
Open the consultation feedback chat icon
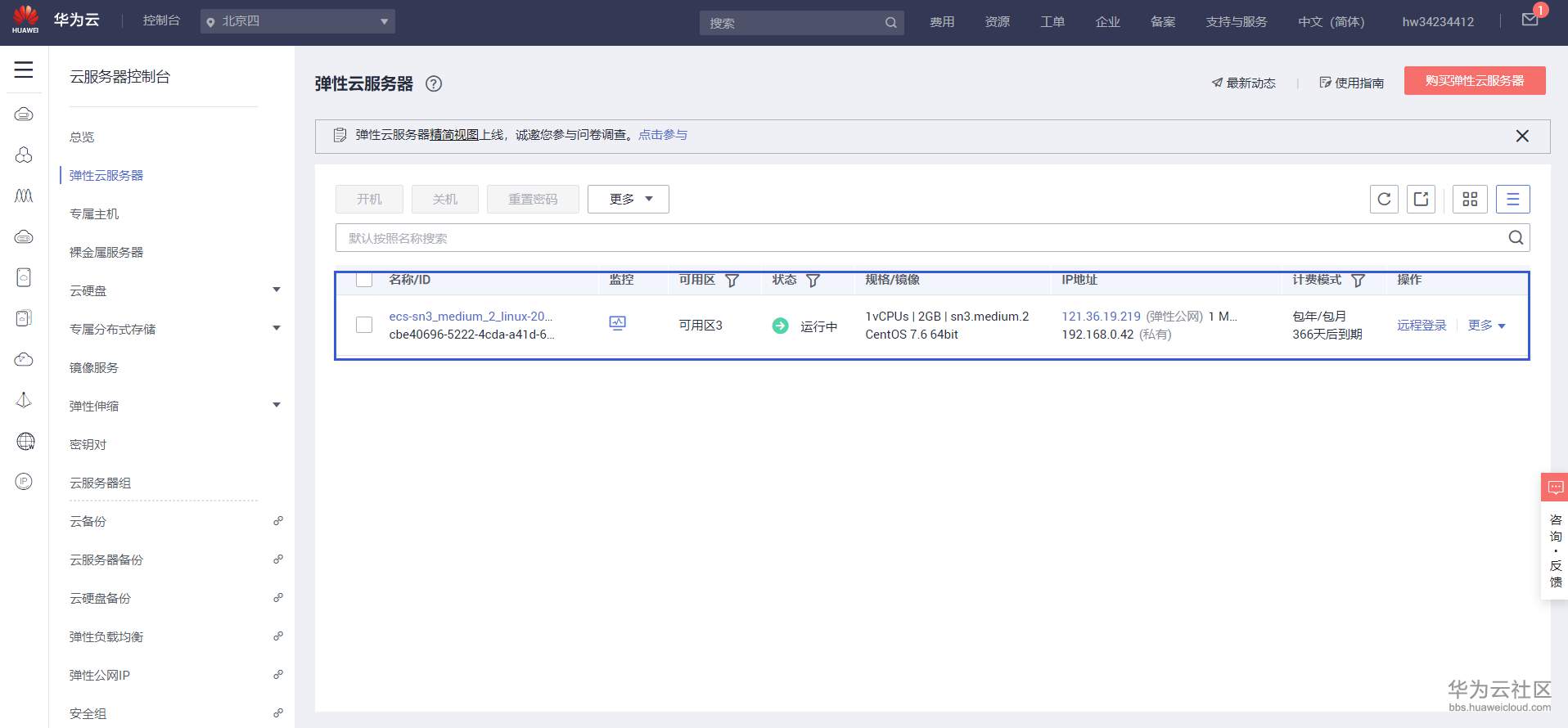[x=1555, y=487]
